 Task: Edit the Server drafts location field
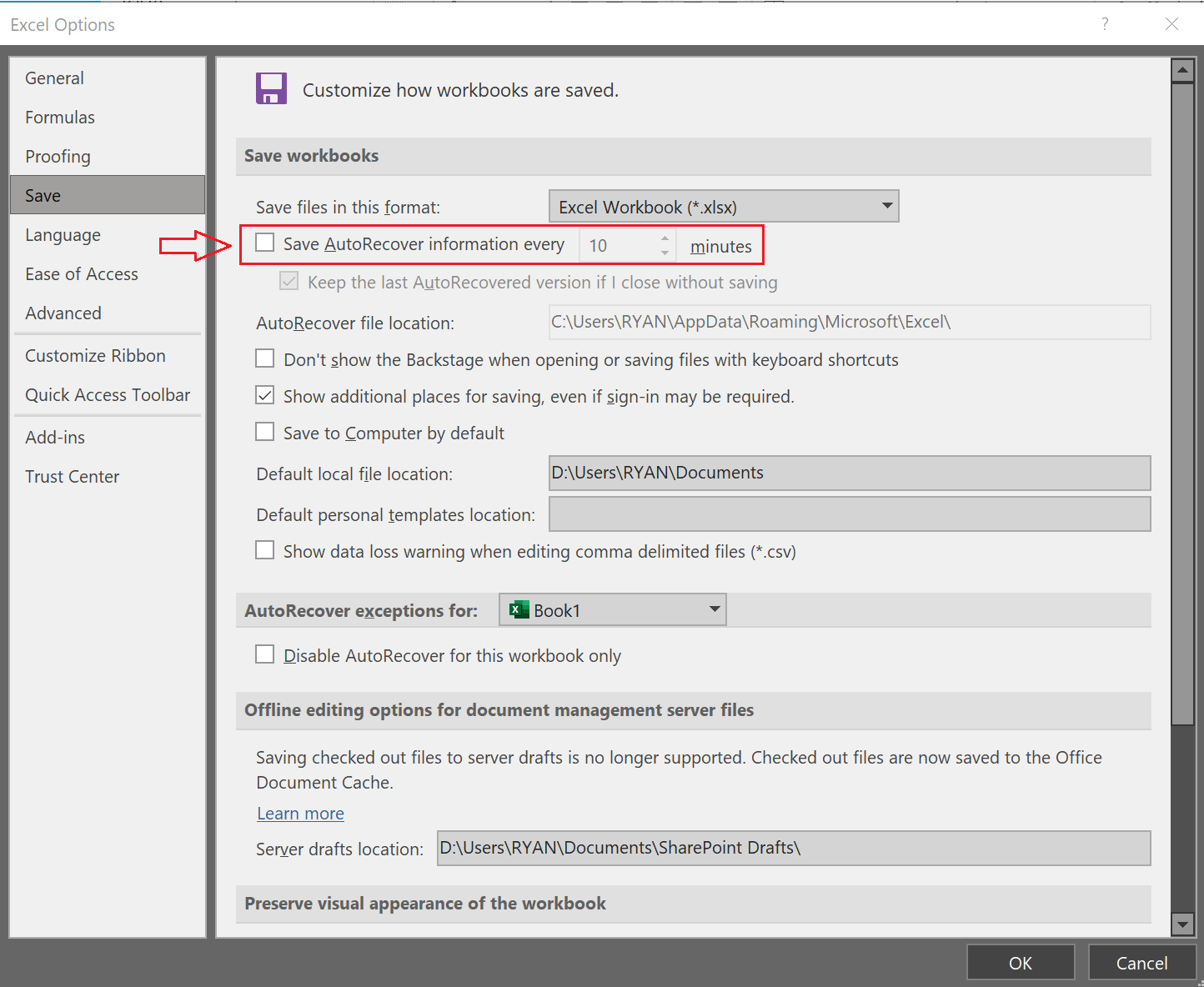pyautogui.click(x=794, y=848)
